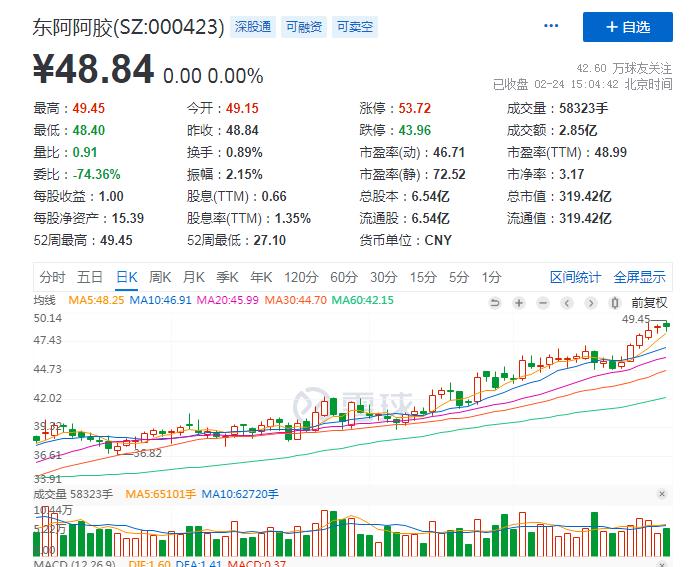Click the 深股通 tag
The height and width of the screenshot is (567, 691).
[x=253, y=27]
